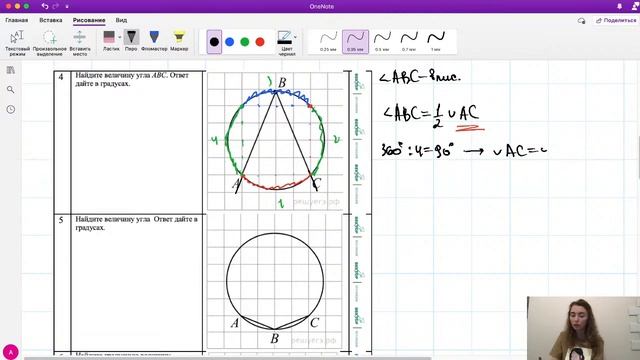This screenshot has height=360, width=640.
Task: Set pen thickness to 0.35 мм
Action: pyautogui.click(x=355, y=42)
